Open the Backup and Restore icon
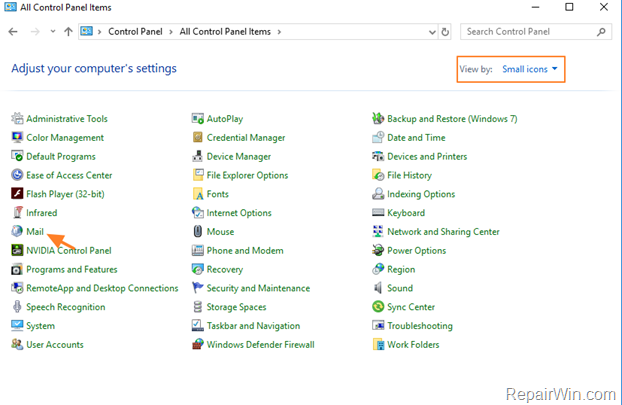The height and width of the screenshot is (405, 622). 378,118
